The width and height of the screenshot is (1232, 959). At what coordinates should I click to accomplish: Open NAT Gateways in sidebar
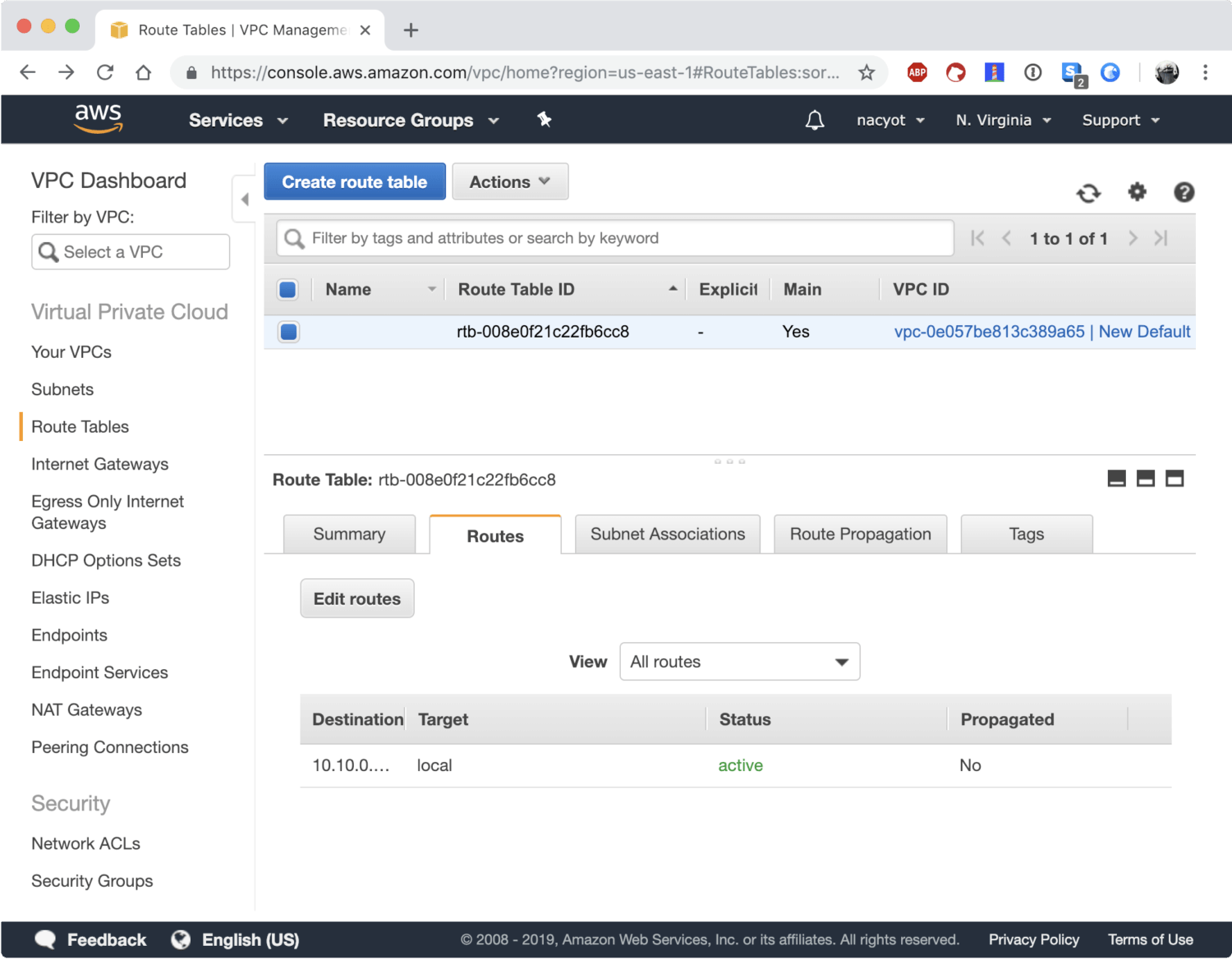pyautogui.click(x=86, y=710)
